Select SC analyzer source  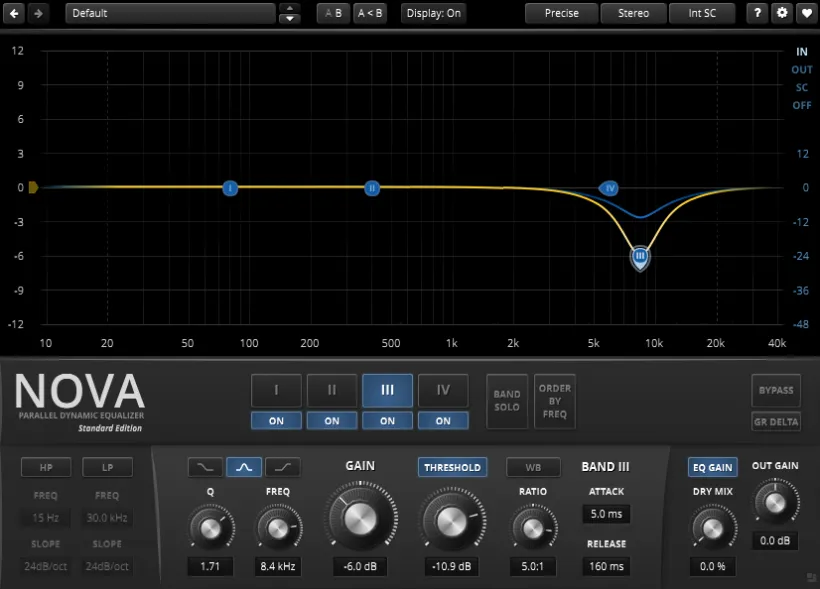pos(802,87)
